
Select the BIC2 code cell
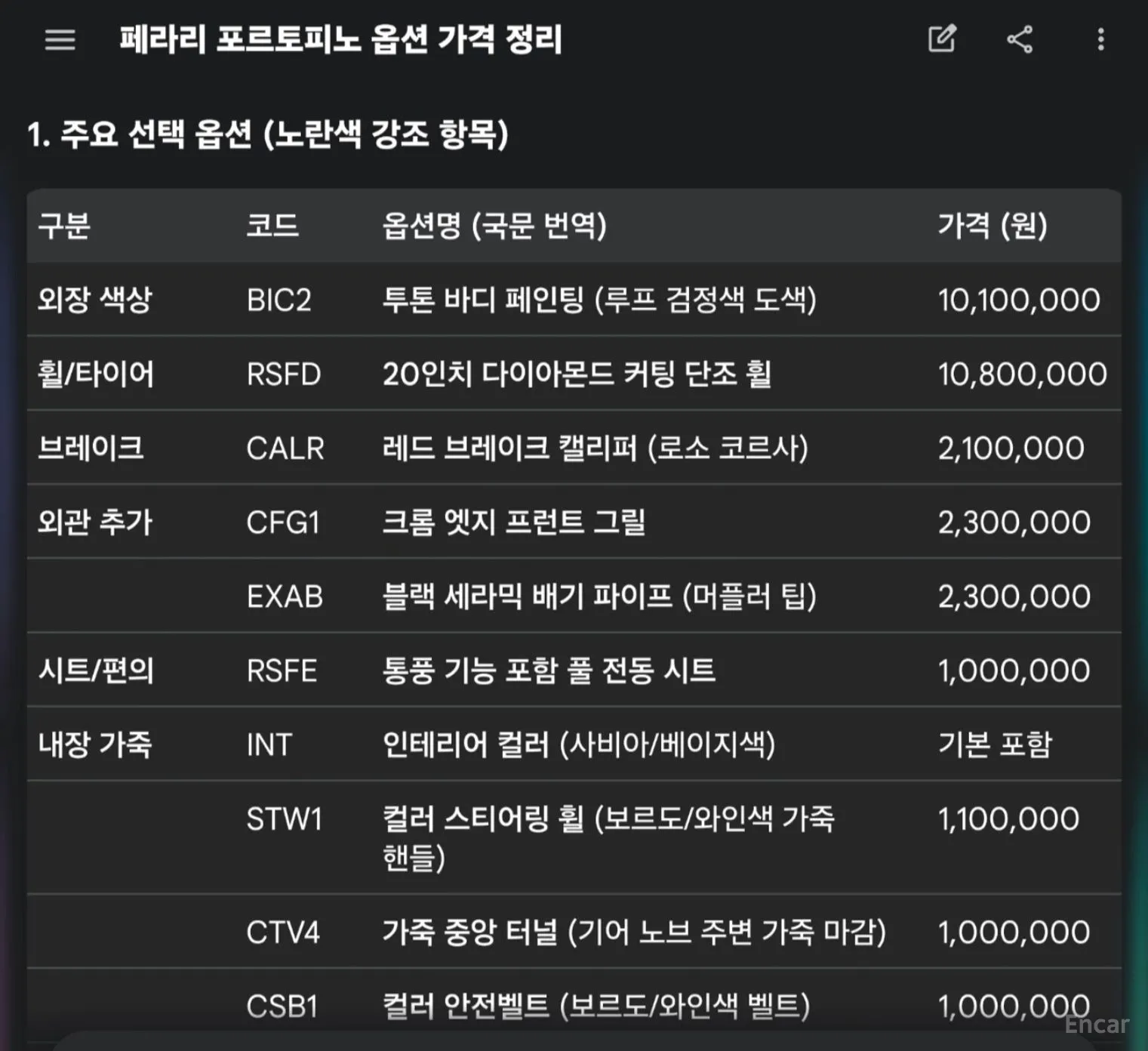[279, 300]
